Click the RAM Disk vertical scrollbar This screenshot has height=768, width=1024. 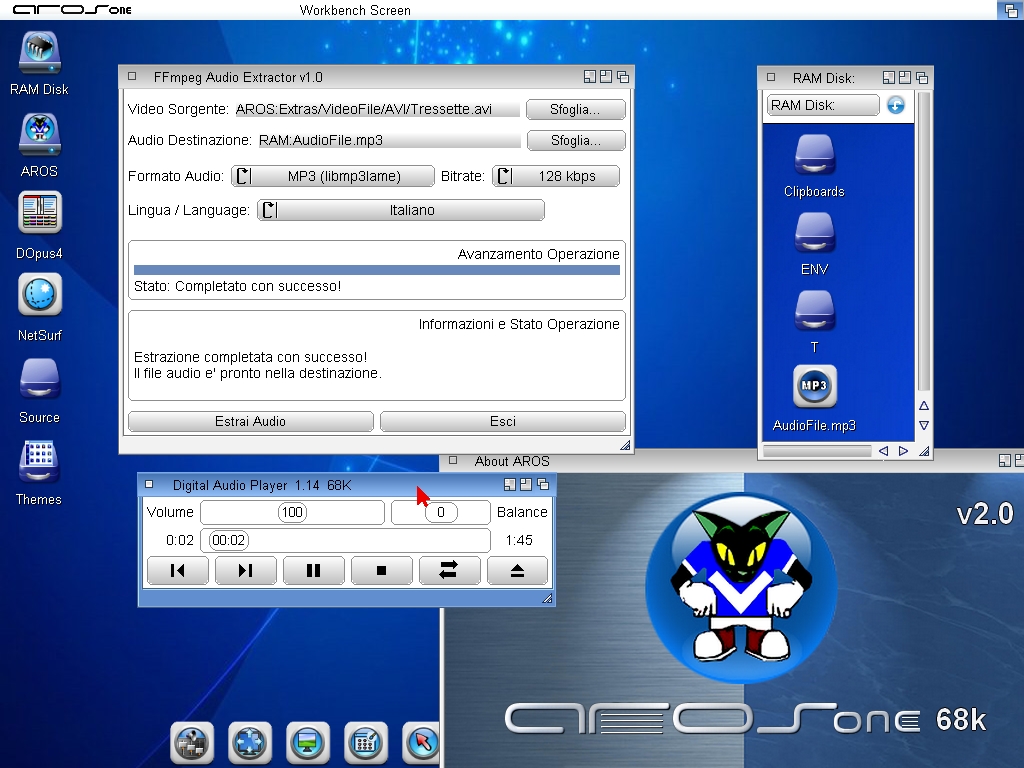(x=924, y=242)
